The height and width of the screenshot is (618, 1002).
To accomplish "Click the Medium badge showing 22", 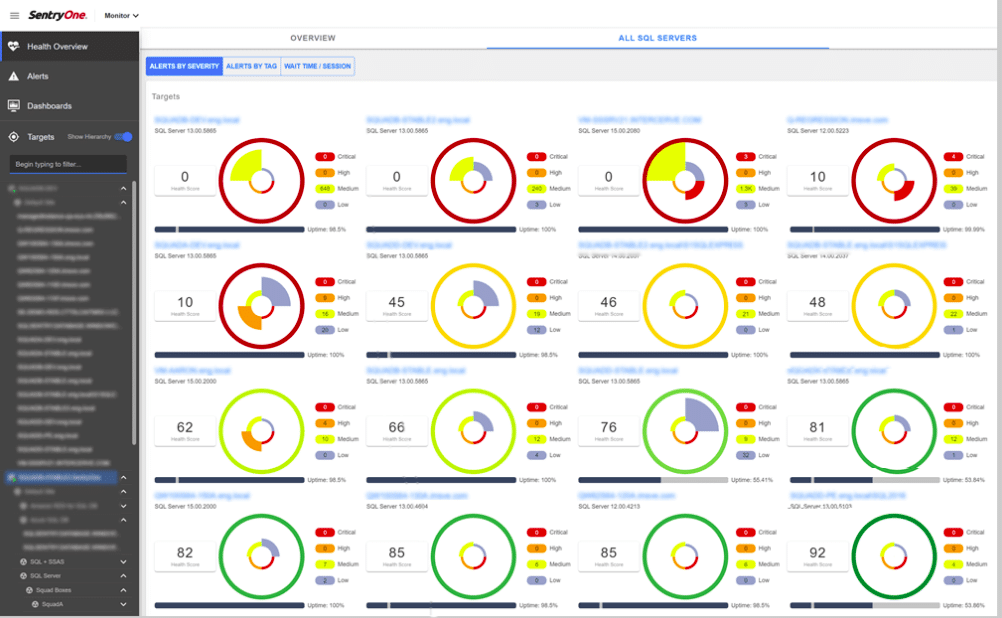I will coord(953,314).
